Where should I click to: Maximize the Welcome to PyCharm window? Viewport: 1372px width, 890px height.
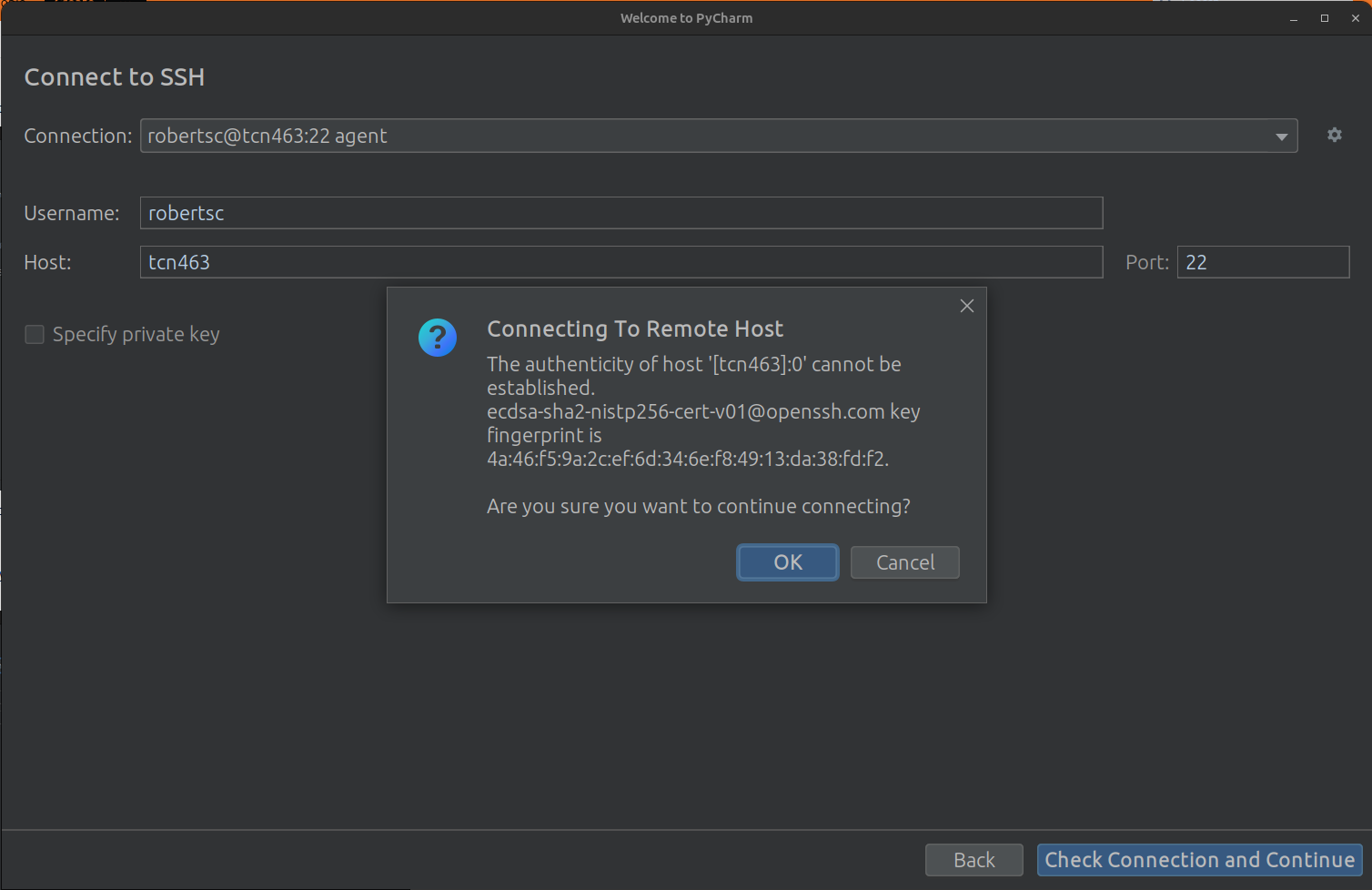point(1325,18)
